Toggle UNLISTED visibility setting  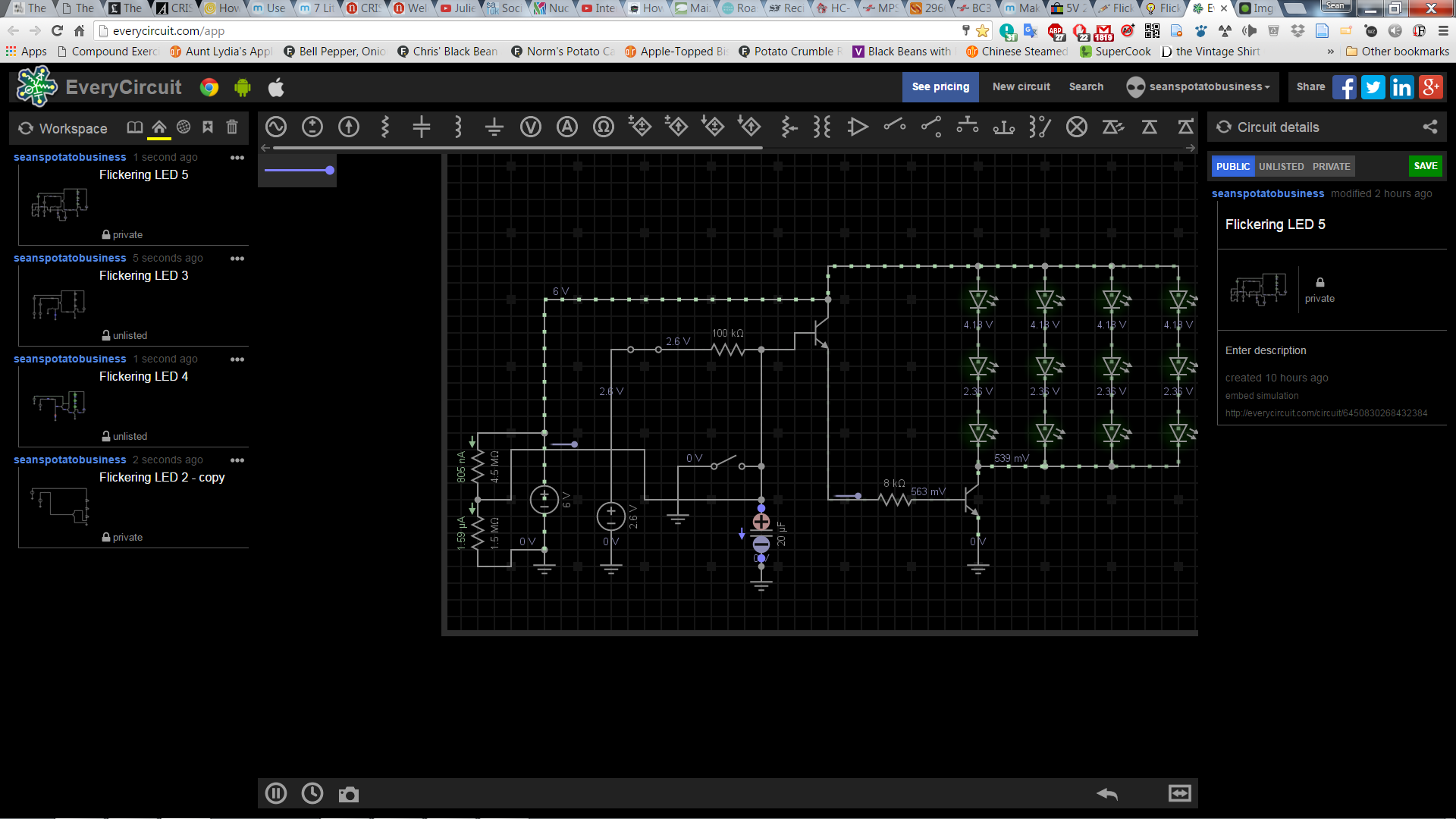(1281, 166)
